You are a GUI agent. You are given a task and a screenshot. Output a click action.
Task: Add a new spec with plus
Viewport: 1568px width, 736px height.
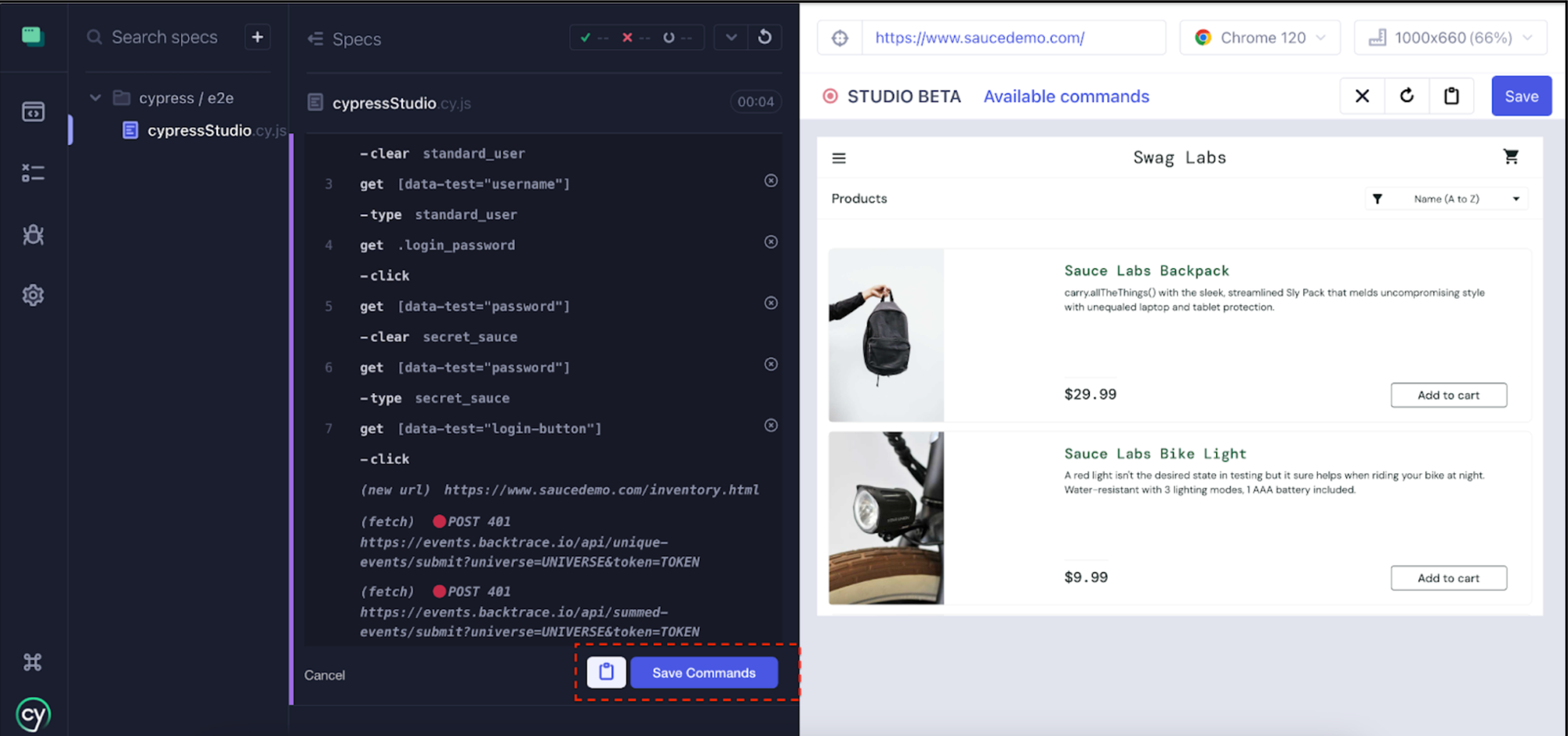pos(257,37)
